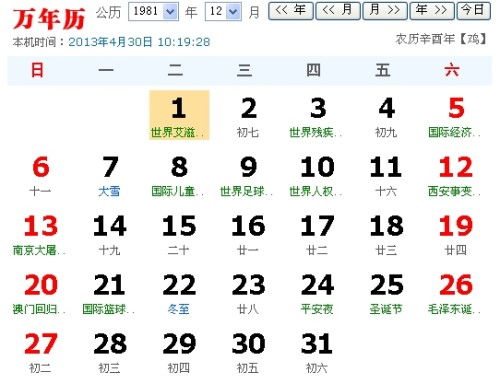Select December 28 初三

(110, 353)
